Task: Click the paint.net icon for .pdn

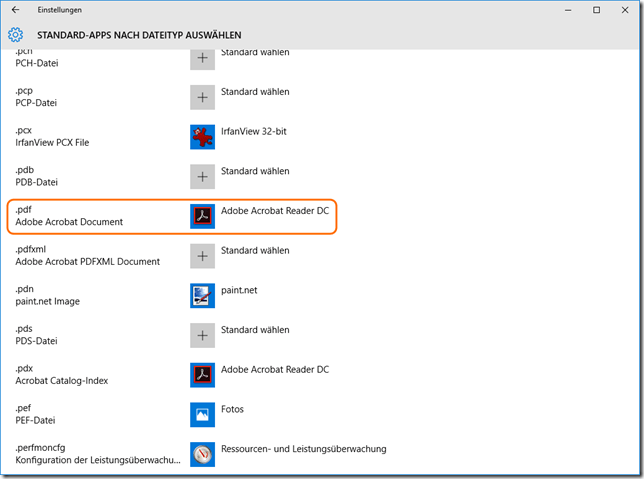Action: pyautogui.click(x=203, y=295)
